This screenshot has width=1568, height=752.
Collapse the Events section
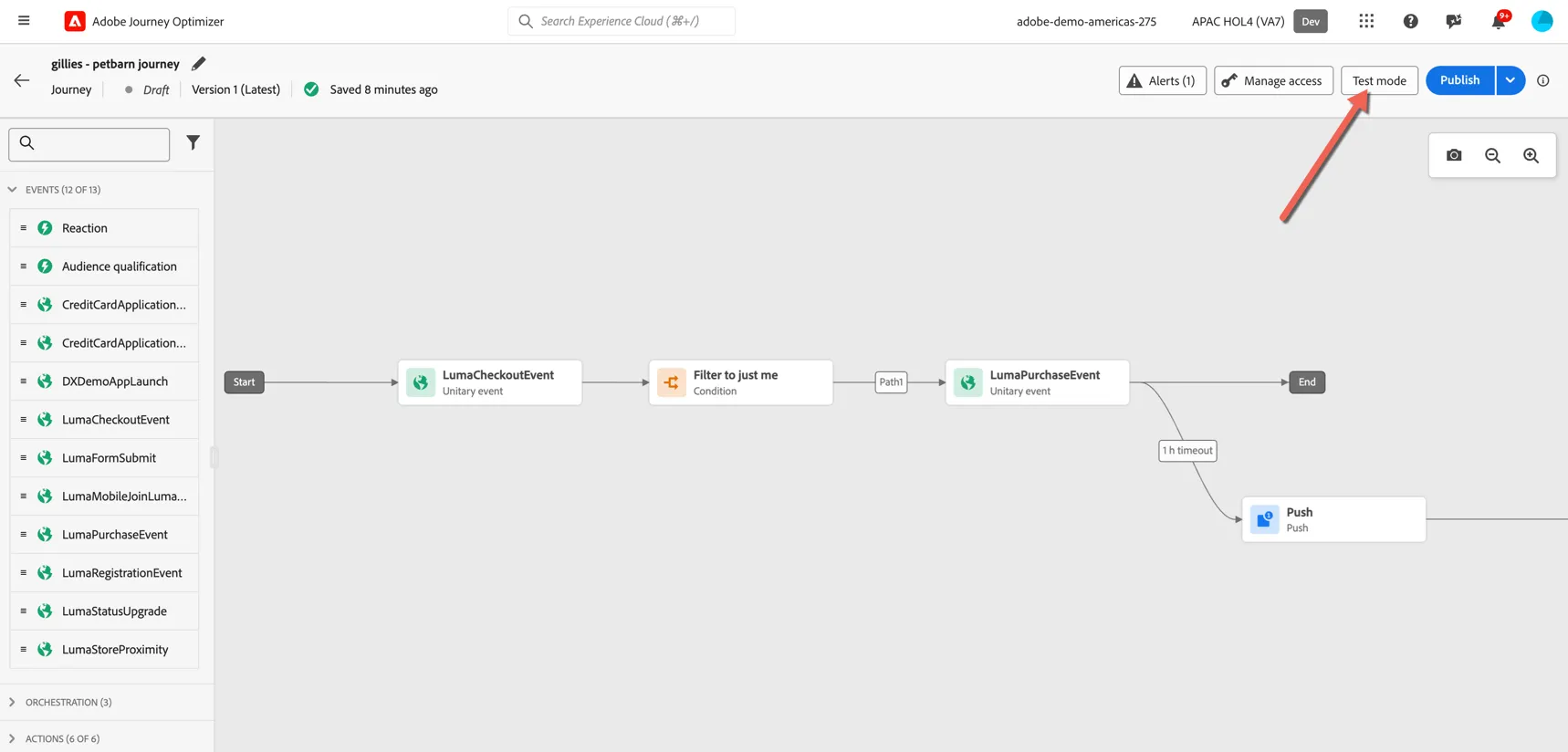[12, 190]
